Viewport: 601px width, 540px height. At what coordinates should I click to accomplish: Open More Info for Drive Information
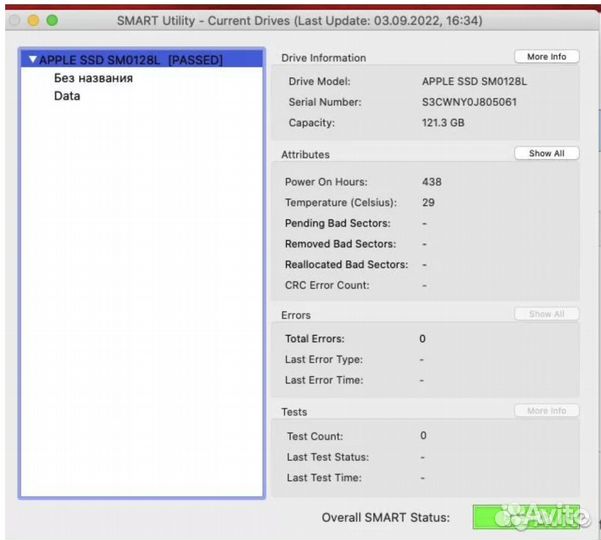tap(546, 57)
